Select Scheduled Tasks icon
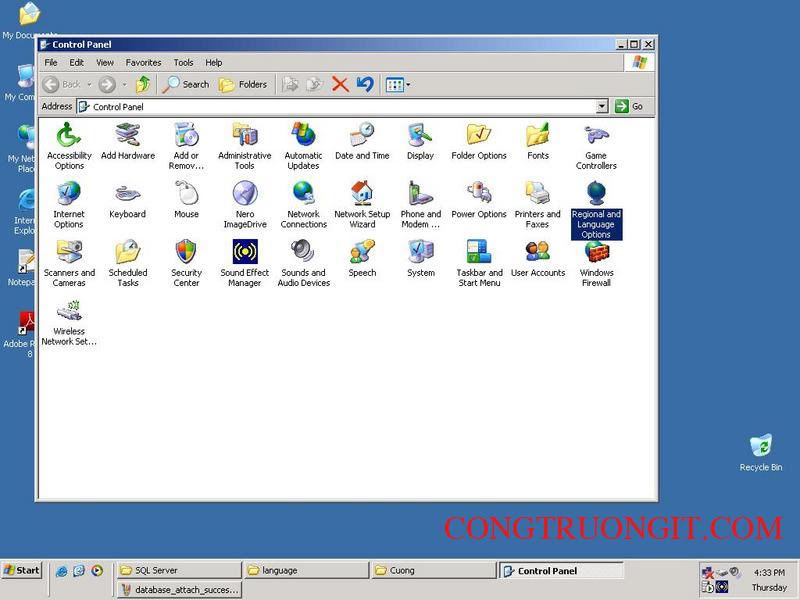This screenshot has width=800, height=600. pyautogui.click(x=128, y=263)
